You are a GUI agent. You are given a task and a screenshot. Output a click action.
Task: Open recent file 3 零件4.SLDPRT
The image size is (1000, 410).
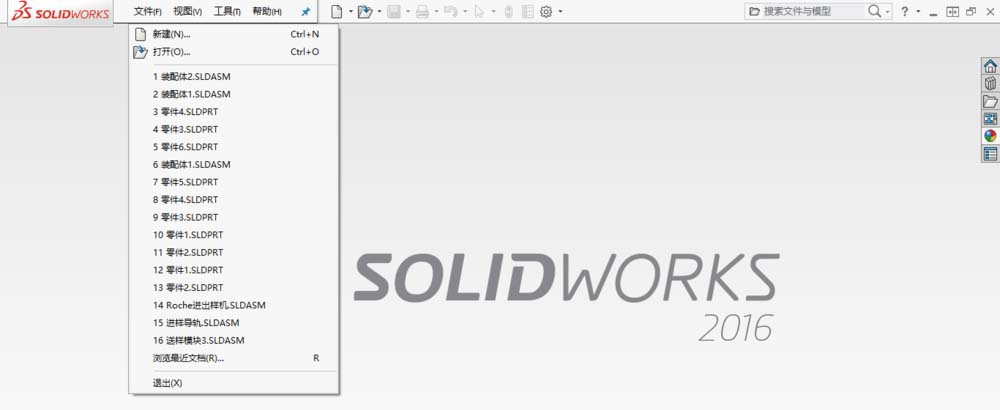[x=233, y=112]
